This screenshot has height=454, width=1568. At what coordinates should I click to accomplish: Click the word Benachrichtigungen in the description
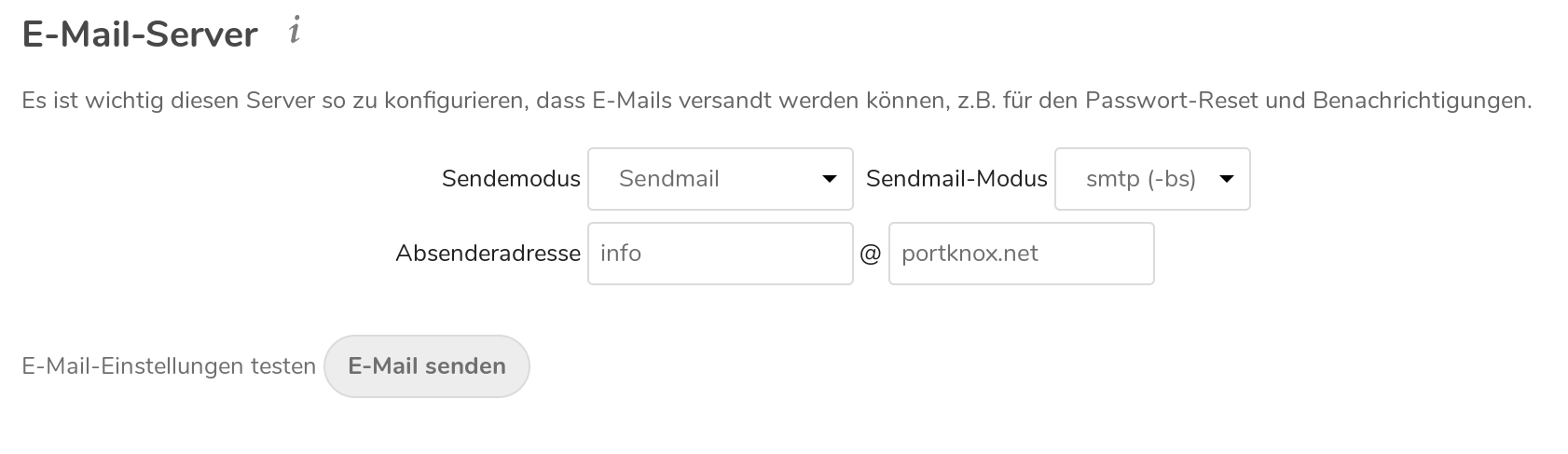1422,101
